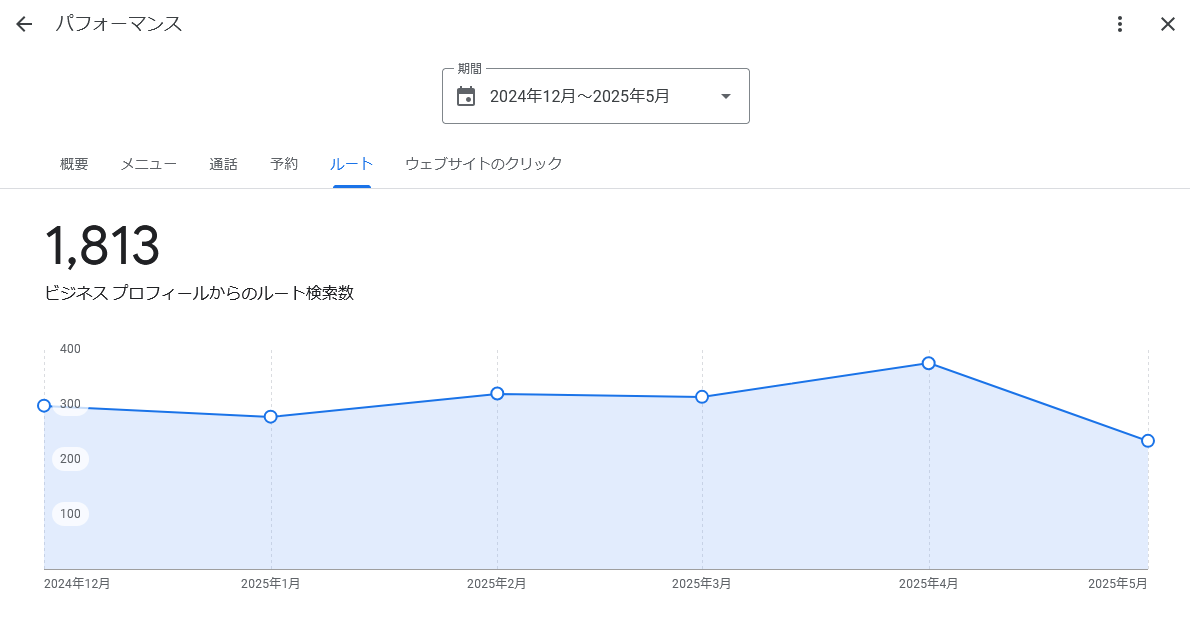The height and width of the screenshot is (638, 1190).
Task: Click the 2025年2月 chart data point
Action: click(497, 393)
